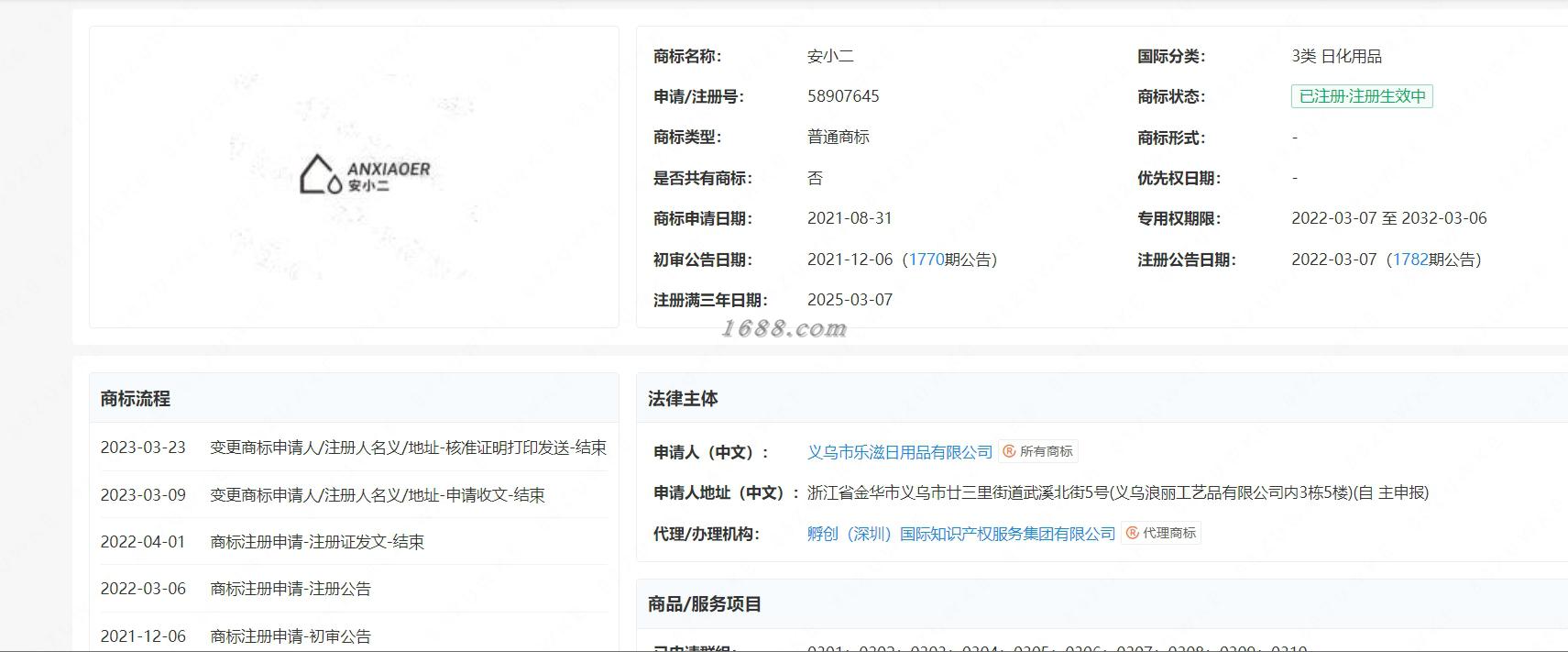Click the 代理商标 tag button

coord(1161,533)
